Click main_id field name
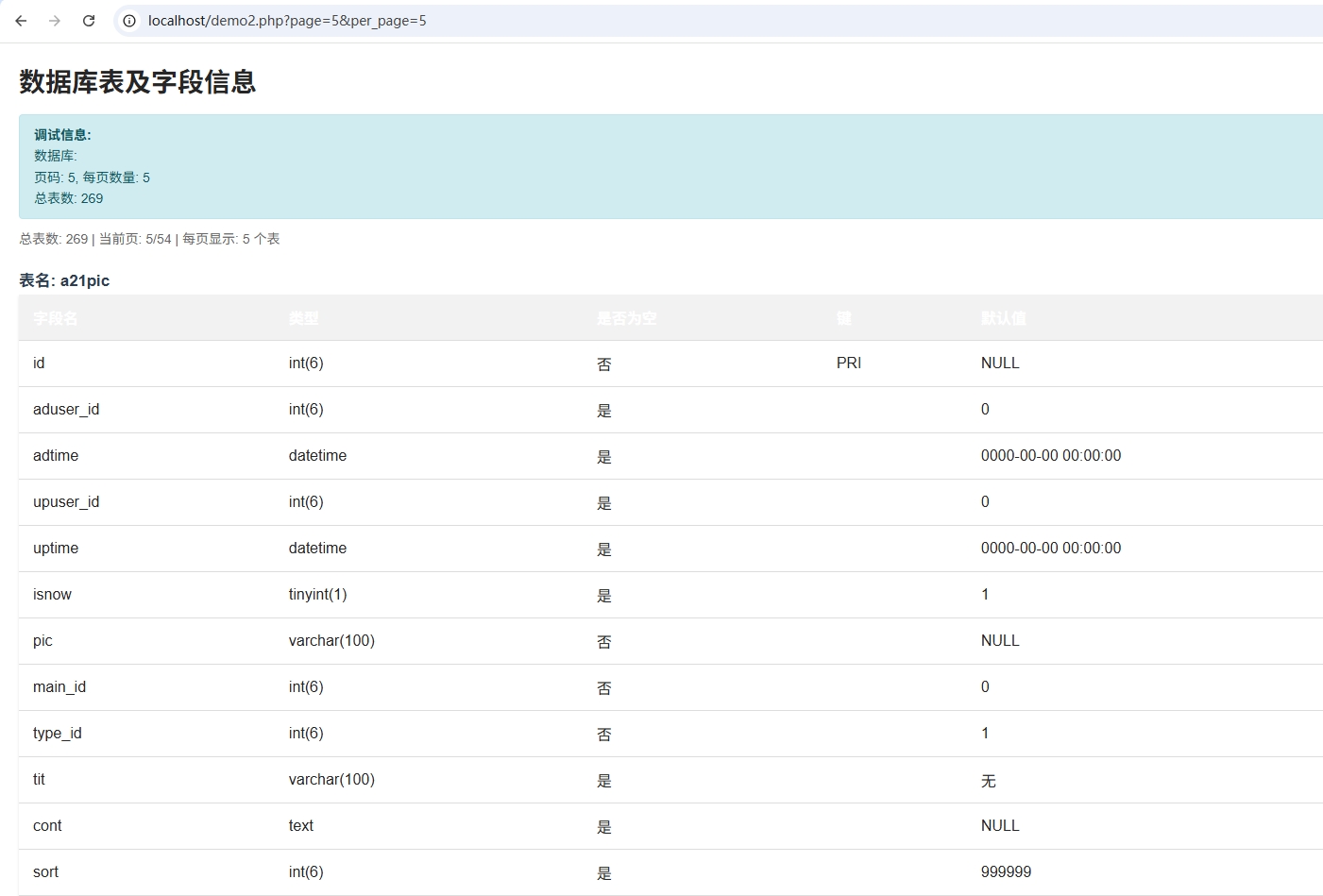This screenshot has height=896, width=1323. [59, 687]
